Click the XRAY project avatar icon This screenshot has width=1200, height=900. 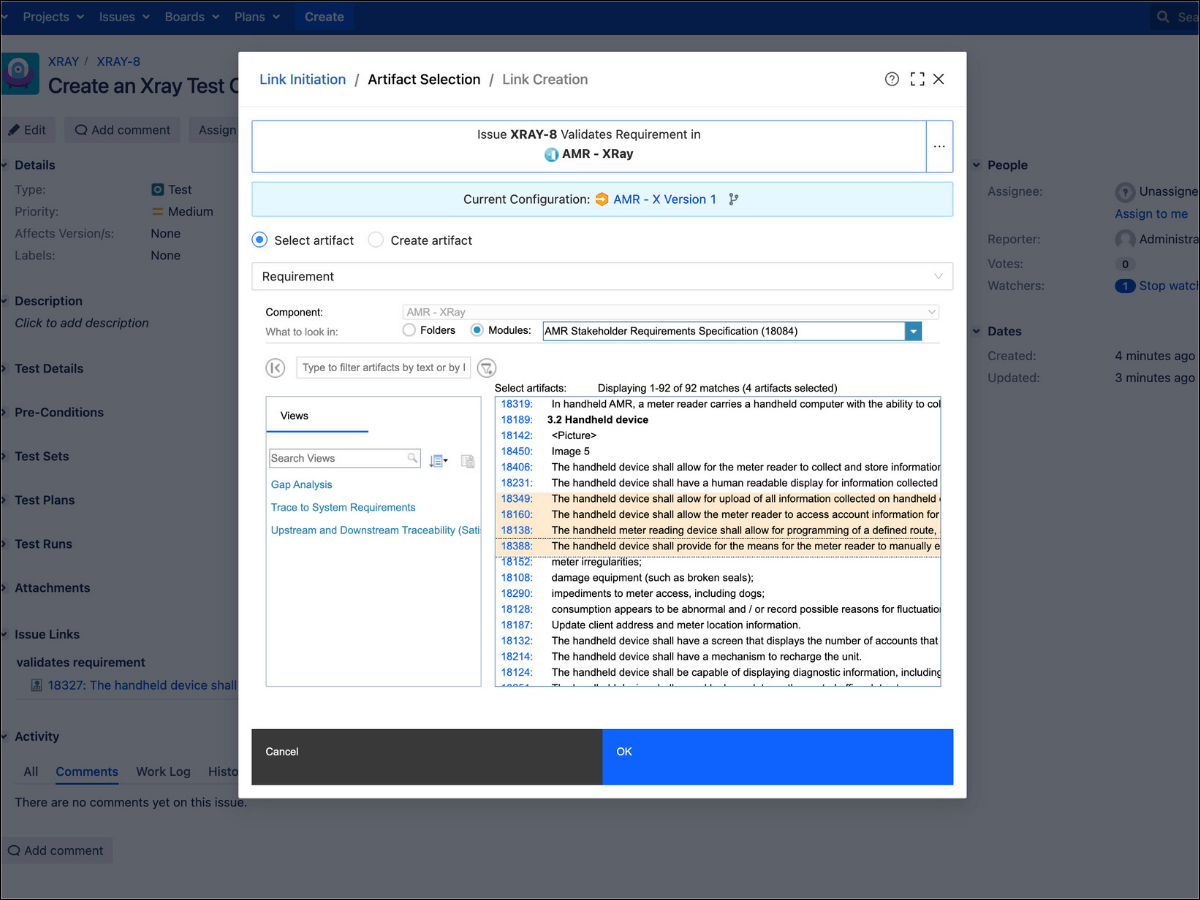tap(20, 73)
